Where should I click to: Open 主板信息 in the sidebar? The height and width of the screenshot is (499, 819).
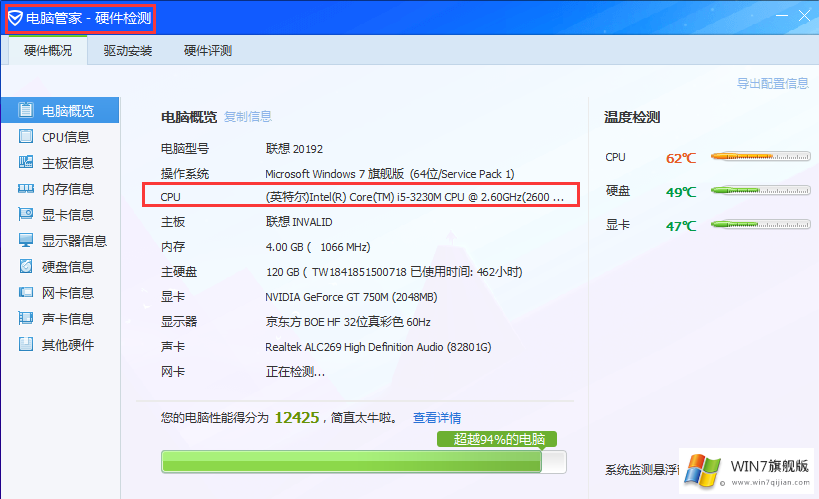[x=60, y=163]
